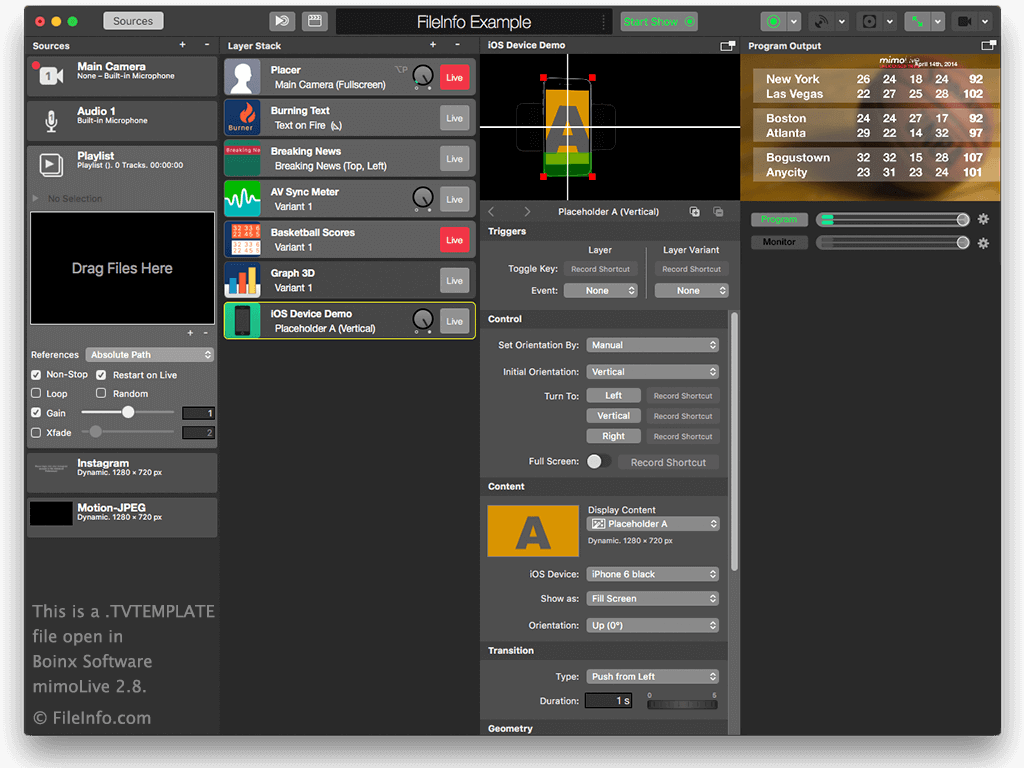The height and width of the screenshot is (768, 1024).
Task: Click the play-forward toolbar icon
Action: tap(282, 21)
